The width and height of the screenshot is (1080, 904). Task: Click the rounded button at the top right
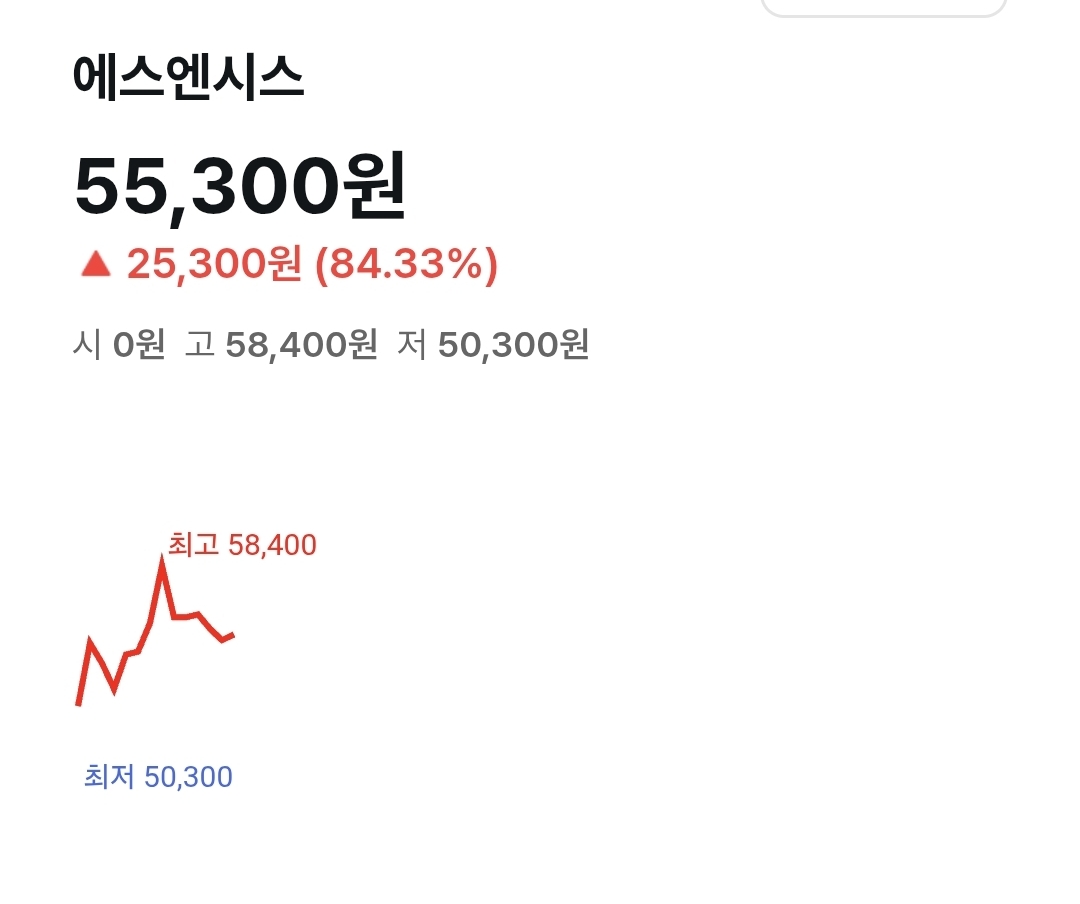(x=883, y=8)
